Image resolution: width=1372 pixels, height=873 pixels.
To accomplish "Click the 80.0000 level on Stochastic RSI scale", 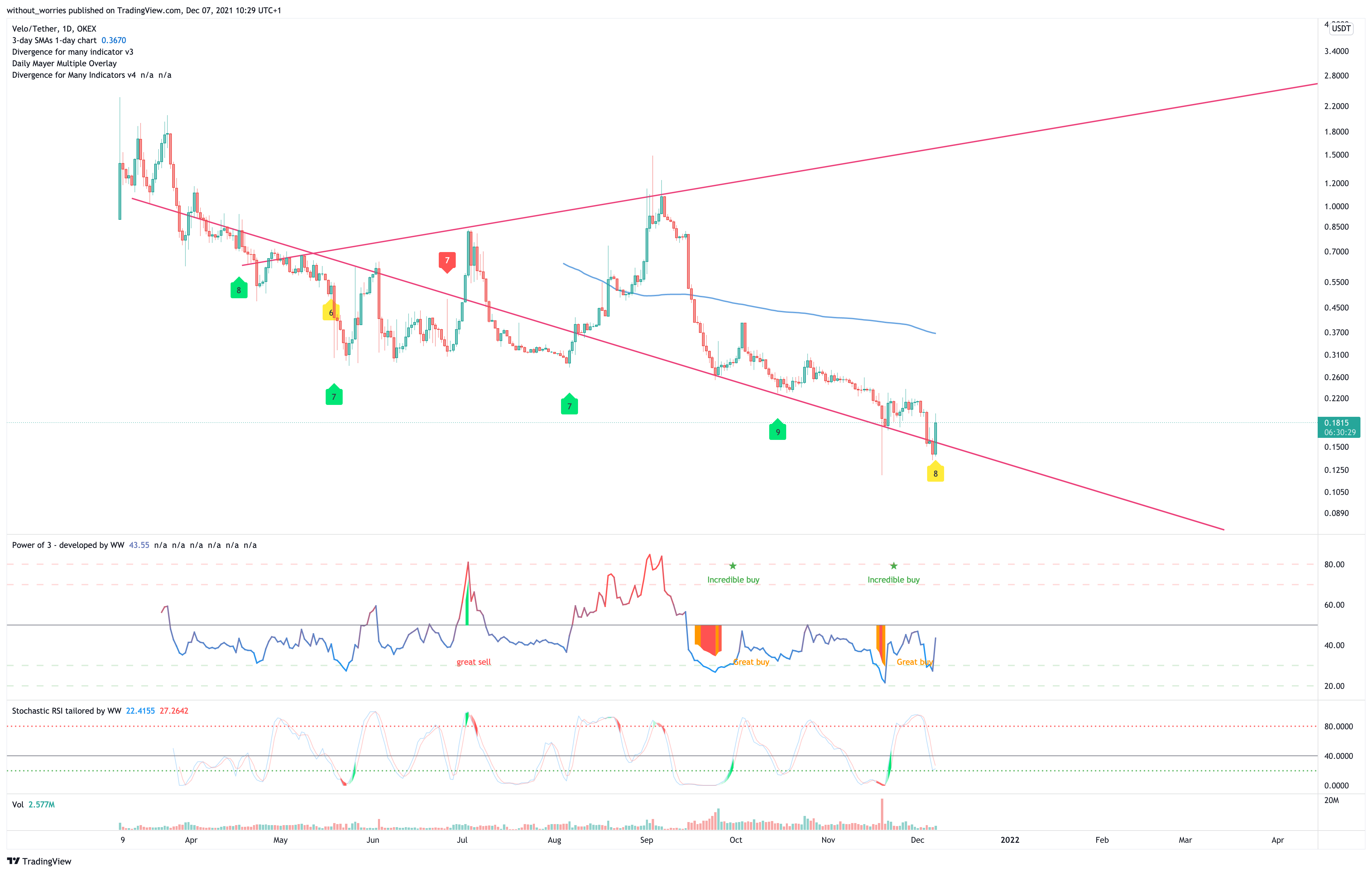I will click(x=1338, y=726).
